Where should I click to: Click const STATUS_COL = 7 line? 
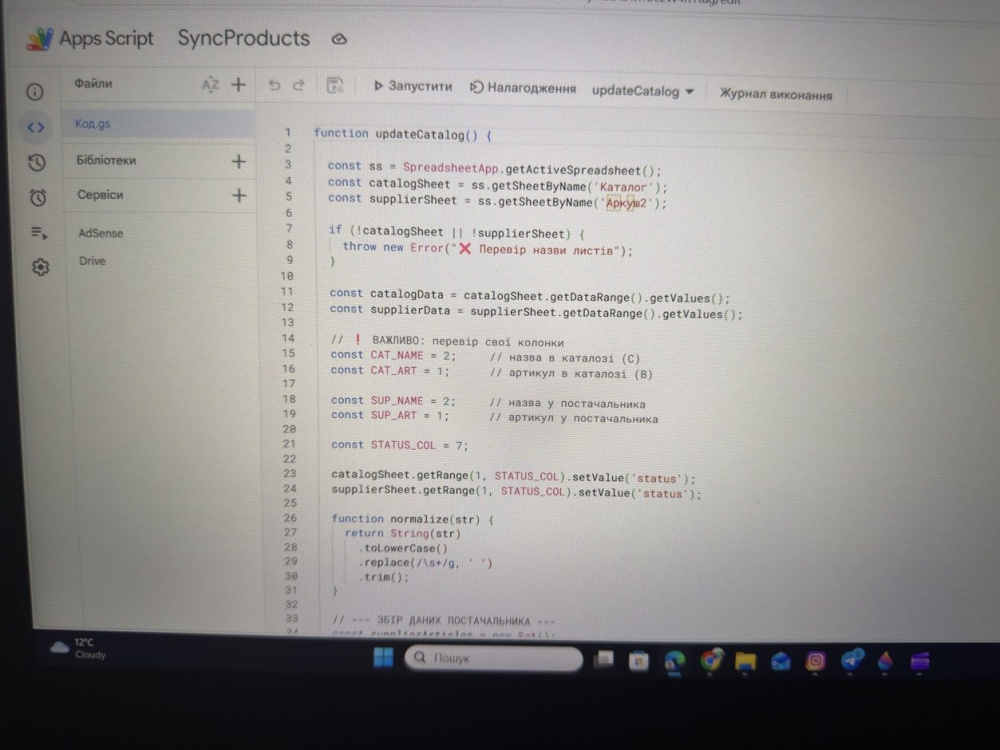tap(400, 445)
